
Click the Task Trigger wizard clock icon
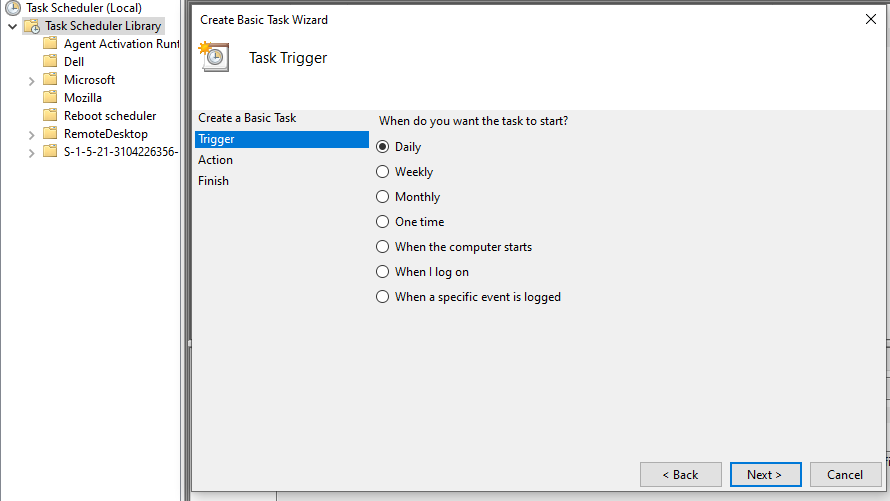coord(214,57)
